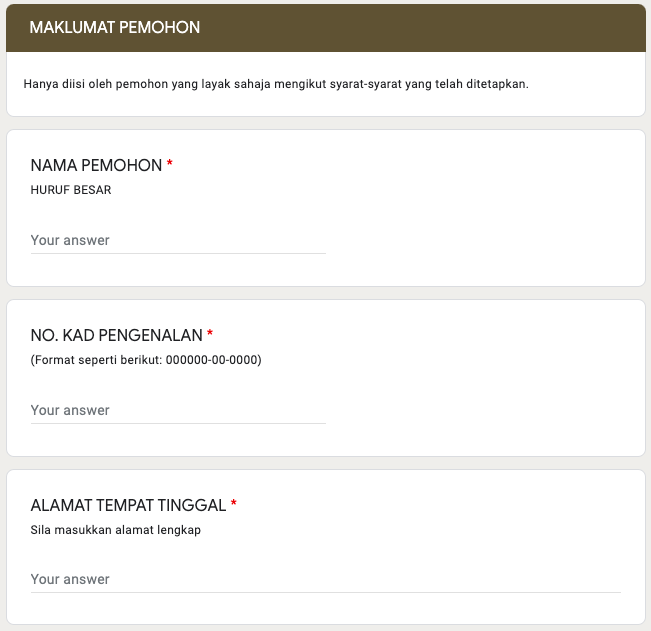
Task: Select the ALAMAT TEMPAT TINGGAL answer field
Action: point(325,580)
